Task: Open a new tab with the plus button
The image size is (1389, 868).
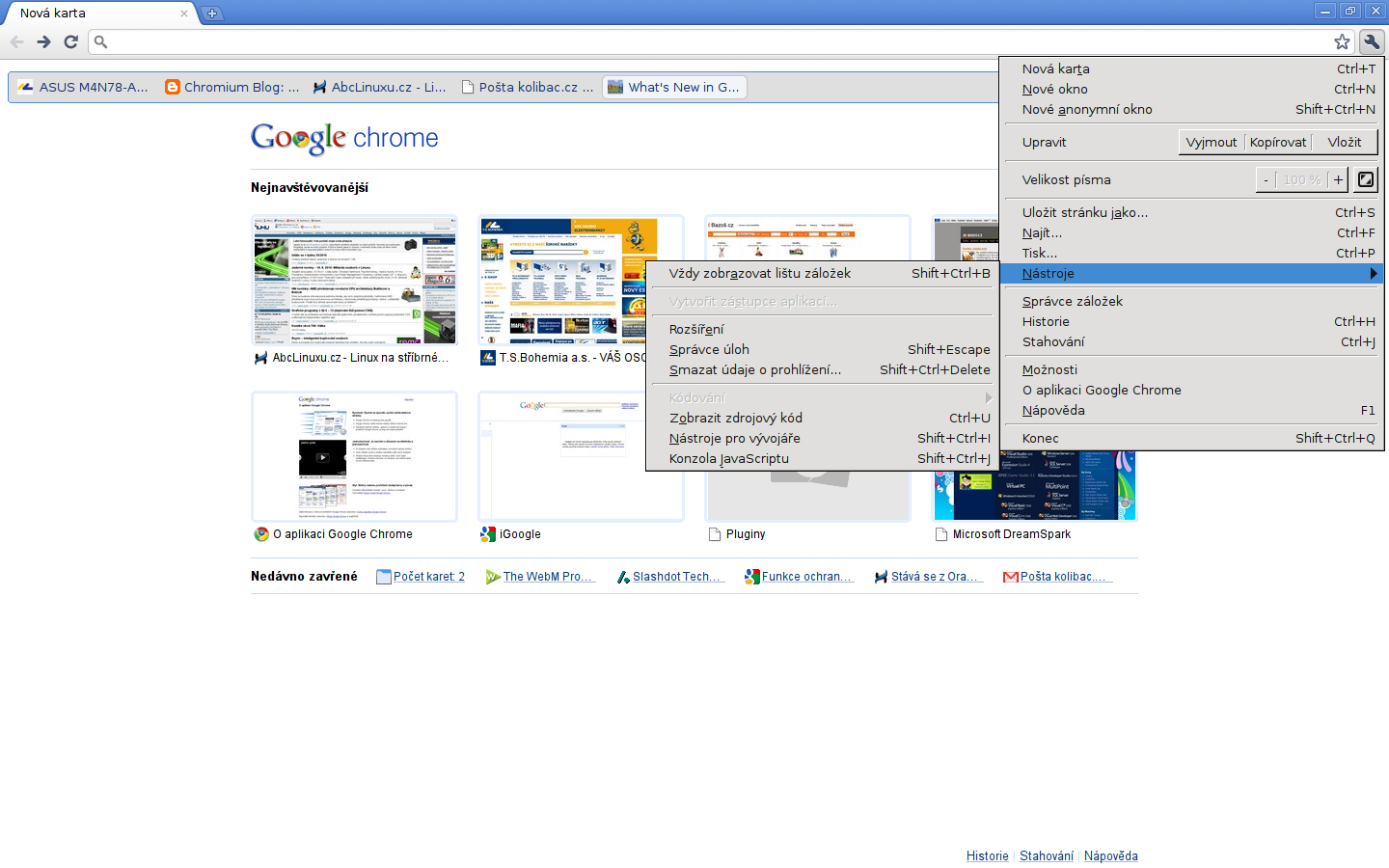Action: click(212, 13)
